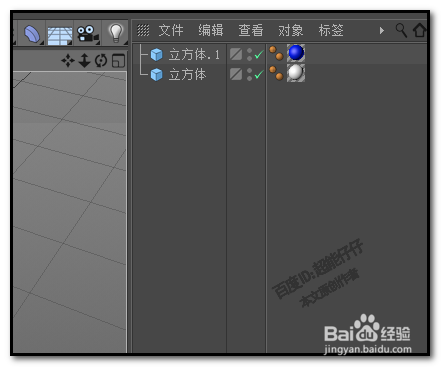441x367 pixels.
Task: Select the deformer (bend) tool icon
Action: pos(32,34)
